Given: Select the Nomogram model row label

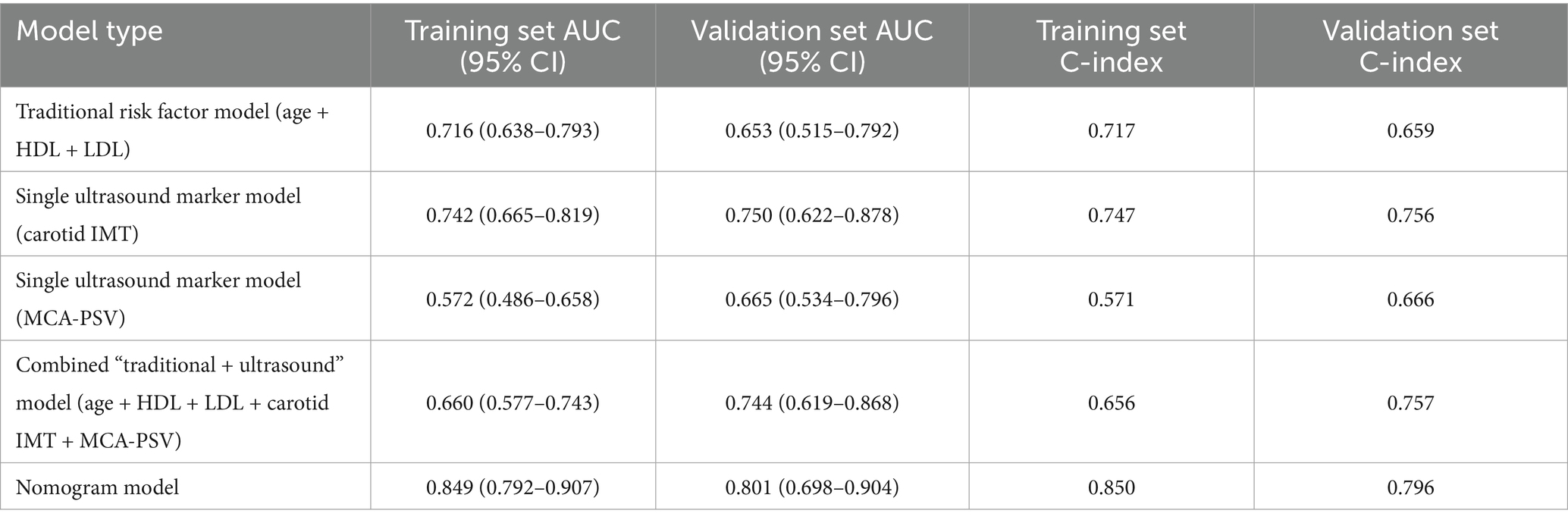Looking at the screenshot, I should pos(98,487).
